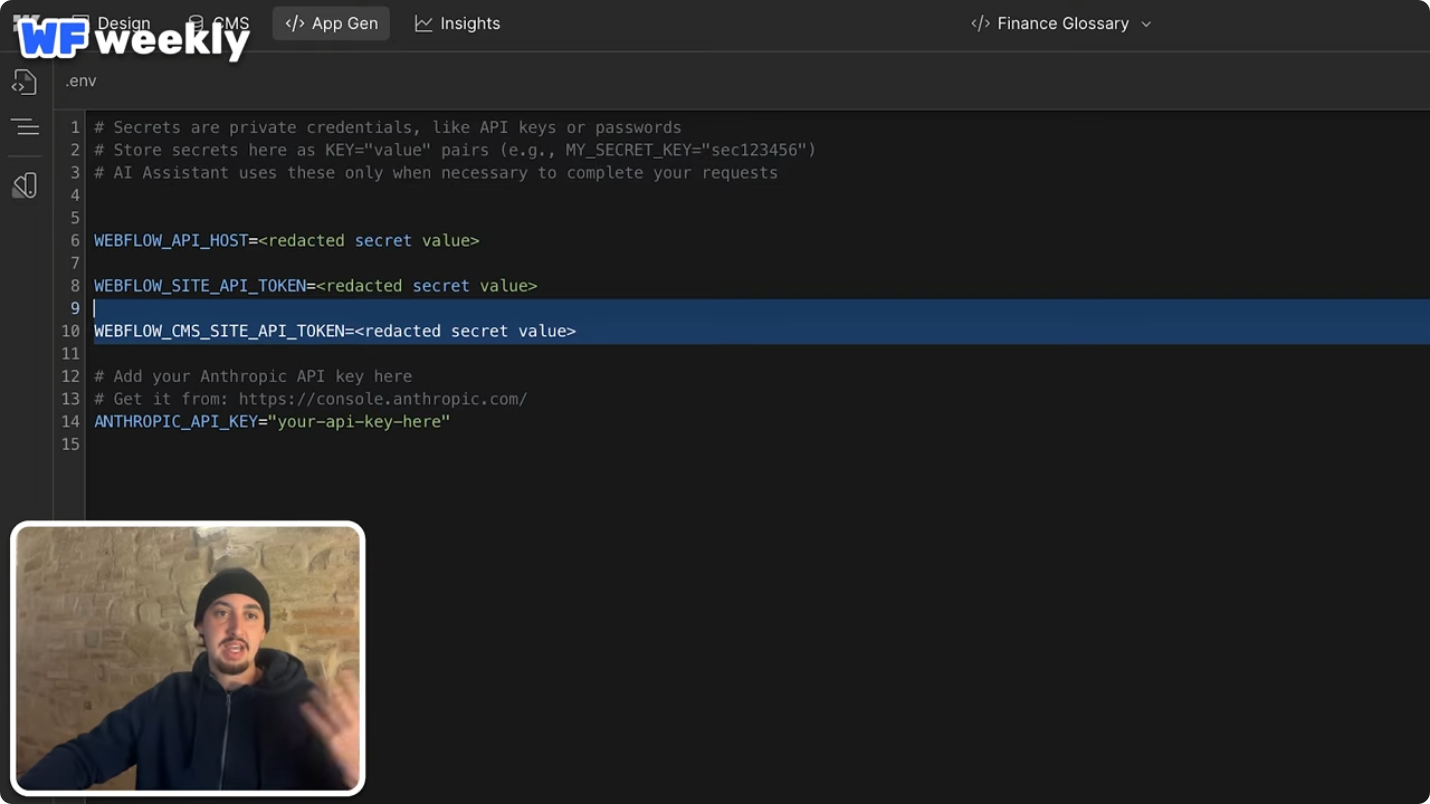
Task: Click the WEBFLOW_CMS_SITE_API_TOKEN variable name
Action: pos(219,331)
